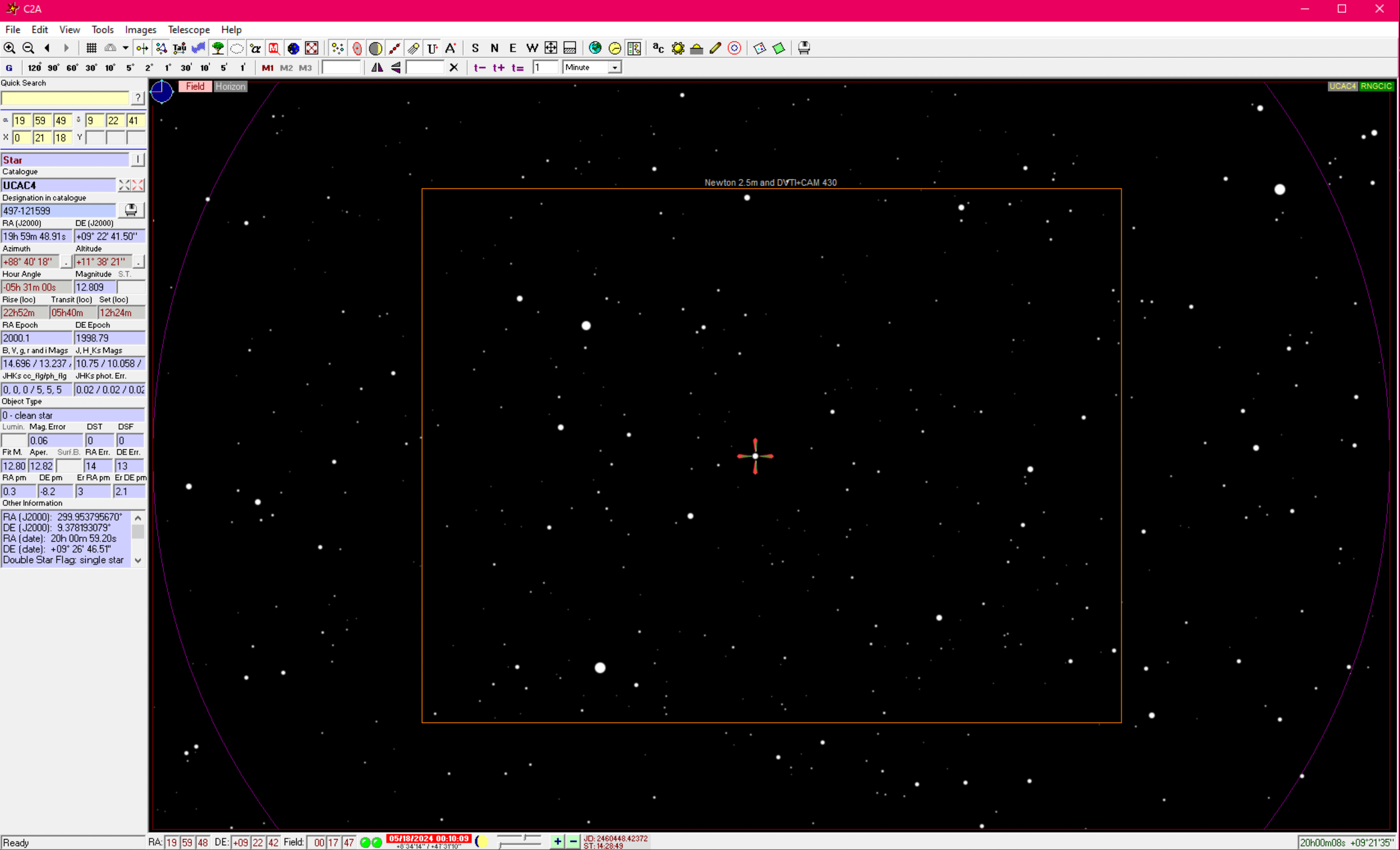Screen dimensions: 1400x850
Task: Orient map toward North with N button
Action: [x=494, y=48]
